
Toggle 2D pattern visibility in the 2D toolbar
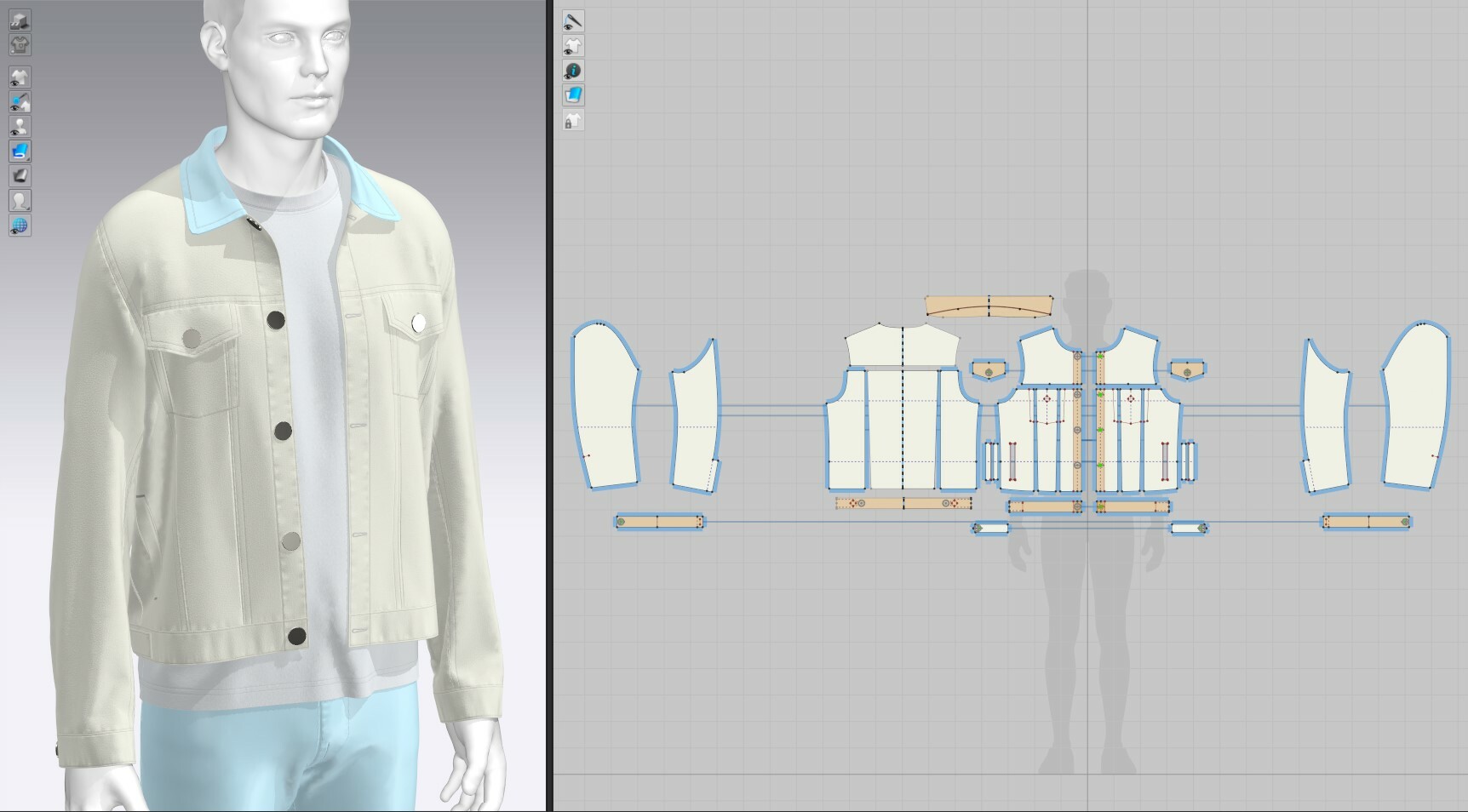coord(572,45)
